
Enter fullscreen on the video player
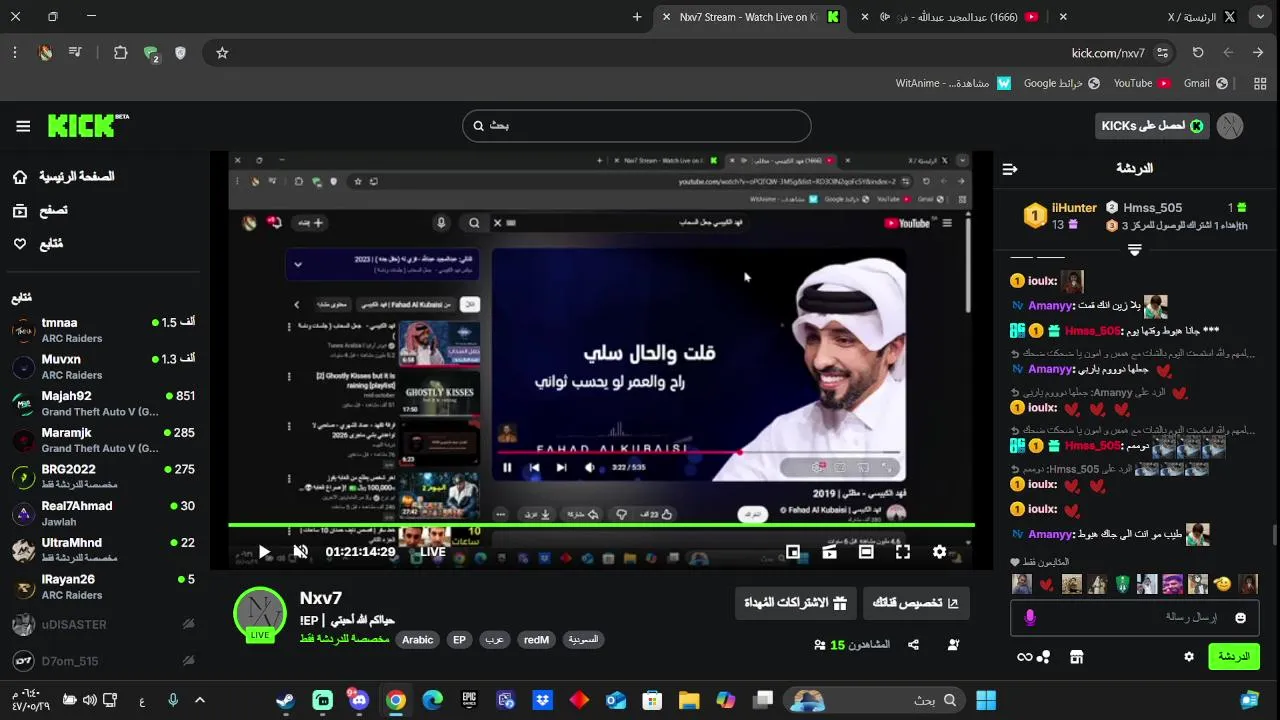(x=902, y=551)
